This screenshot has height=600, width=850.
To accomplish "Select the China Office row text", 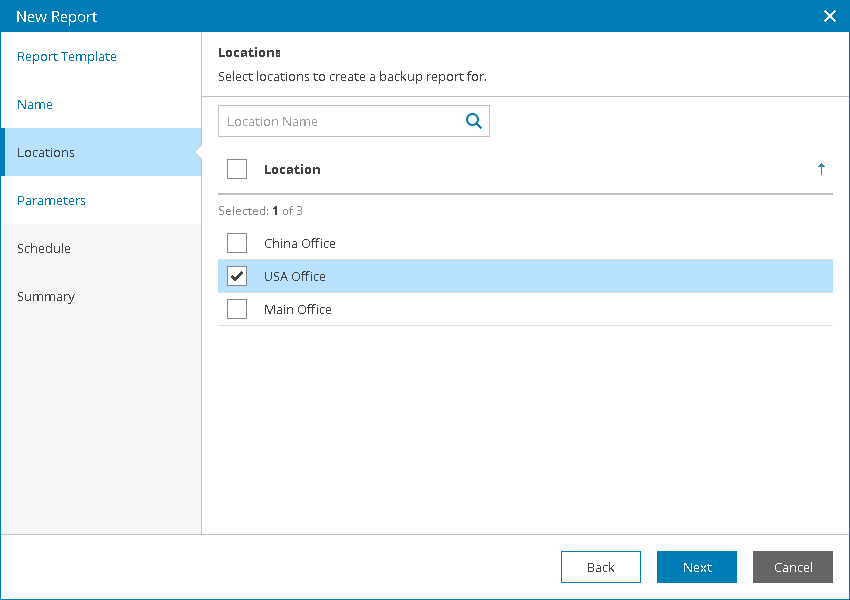I will (300, 243).
